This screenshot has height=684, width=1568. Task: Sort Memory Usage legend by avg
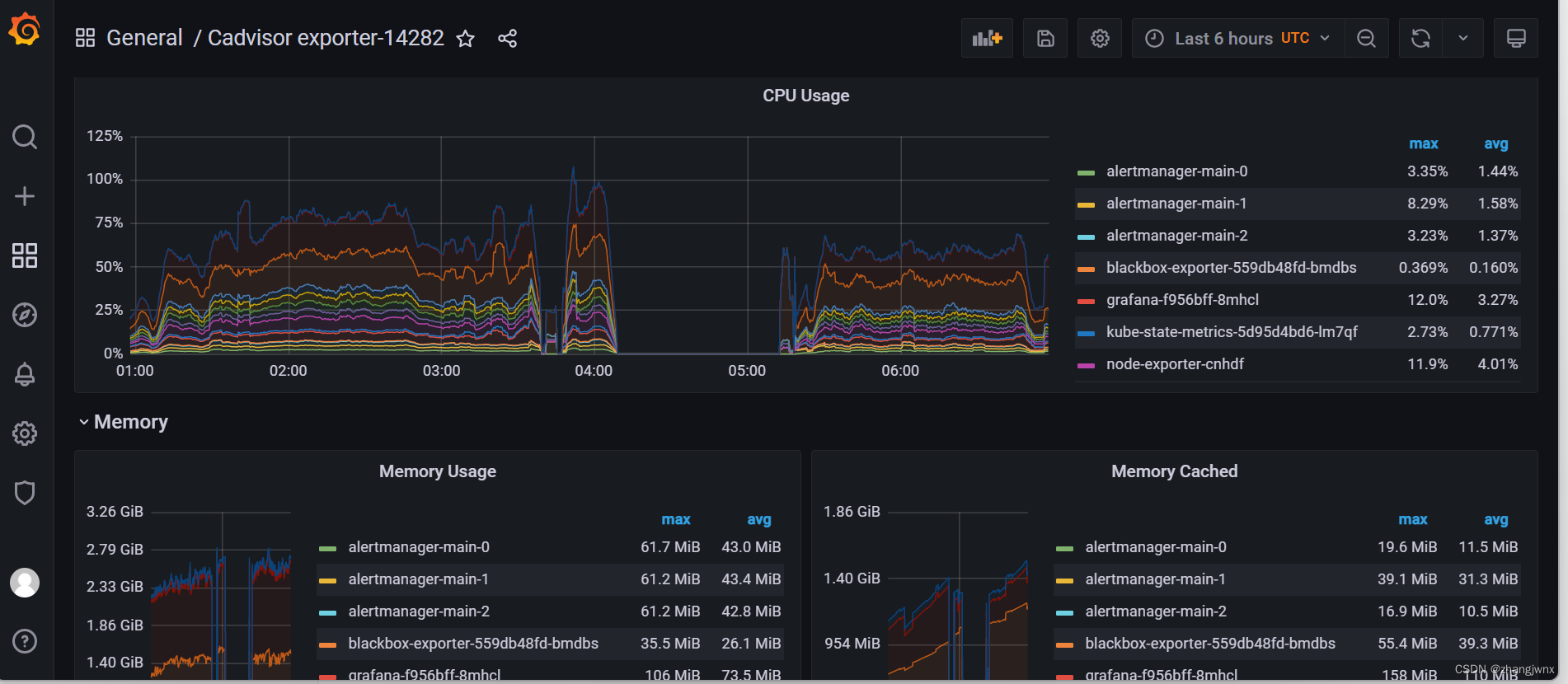point(759,519)
